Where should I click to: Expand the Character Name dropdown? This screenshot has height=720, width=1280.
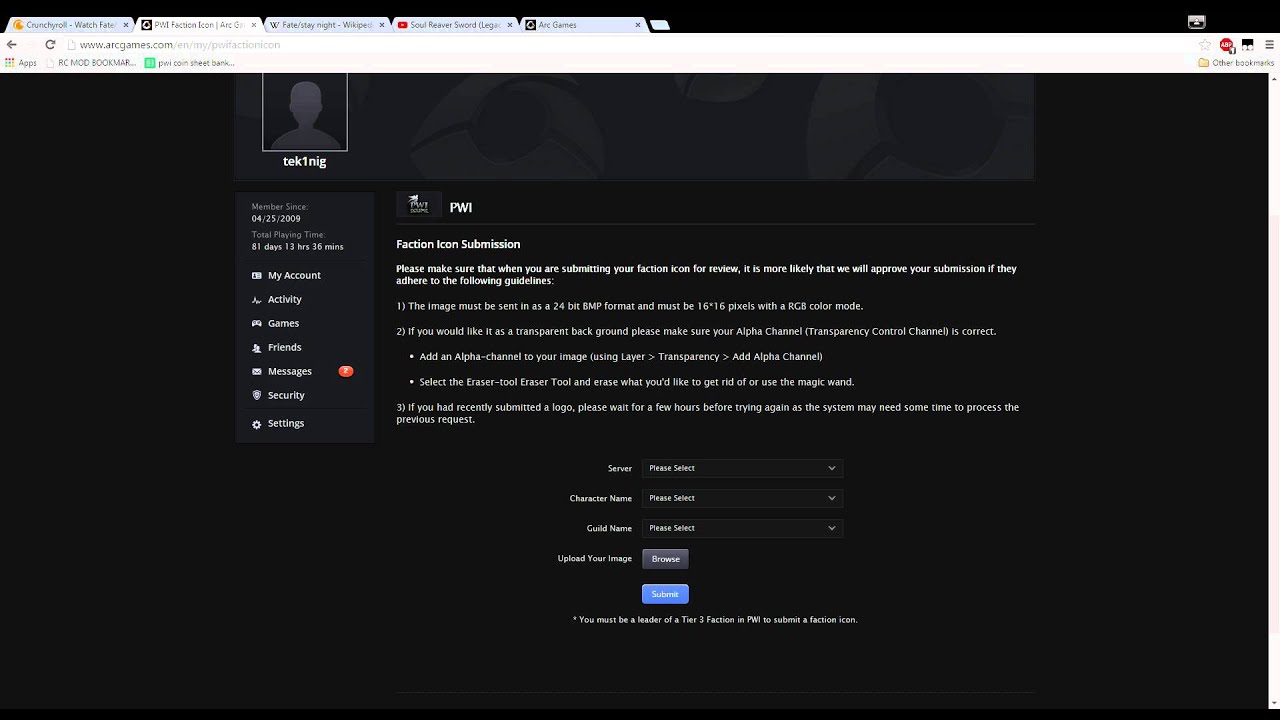coord(742,497)
